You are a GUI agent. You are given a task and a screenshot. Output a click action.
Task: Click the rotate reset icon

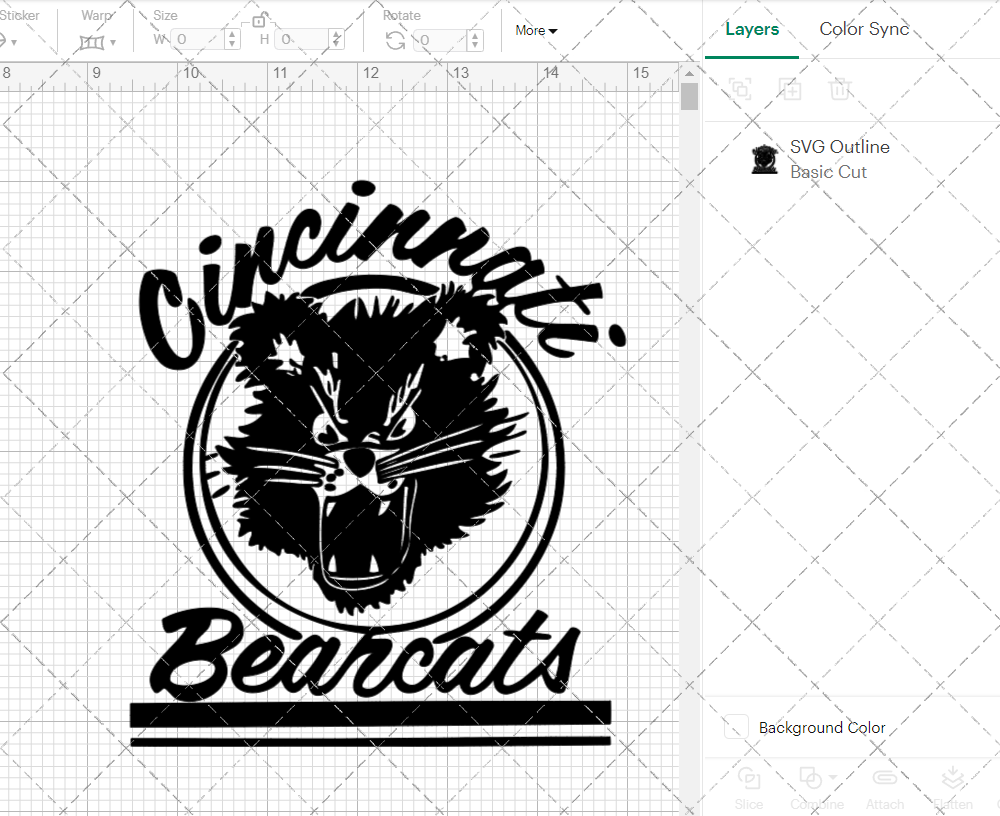pos(395,38)
